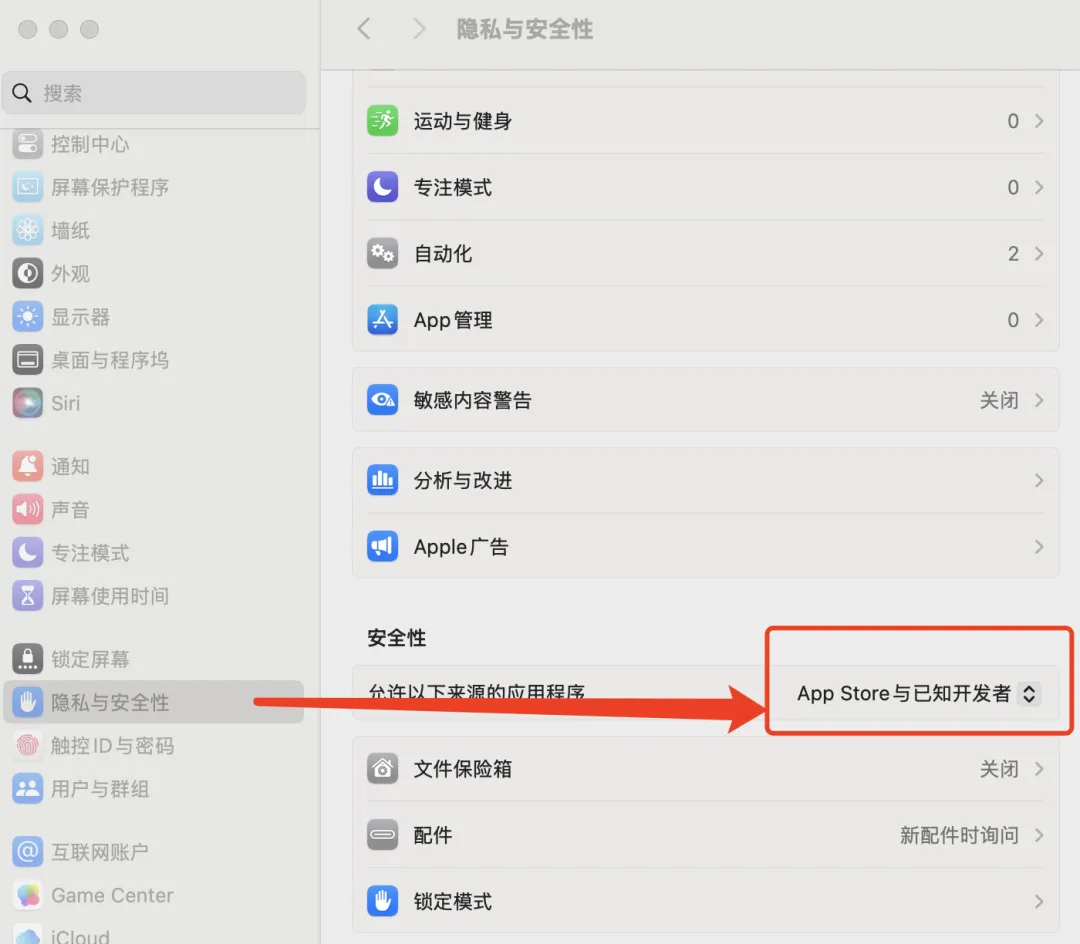Click 新配件时询问 value in 配件 row

959,835
